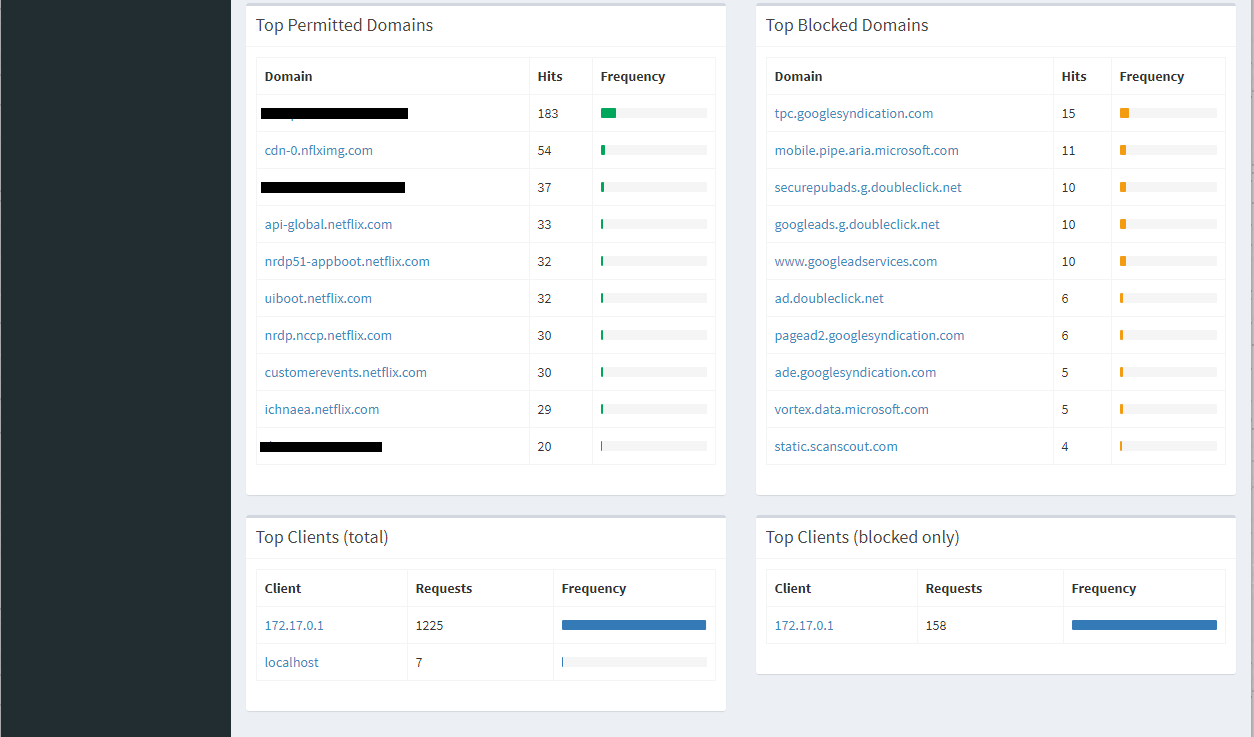This screenshot has height=737, width=1254.
Task: Click uiboot.netflix.com in permitted domains
Action: tap(318, 298)
